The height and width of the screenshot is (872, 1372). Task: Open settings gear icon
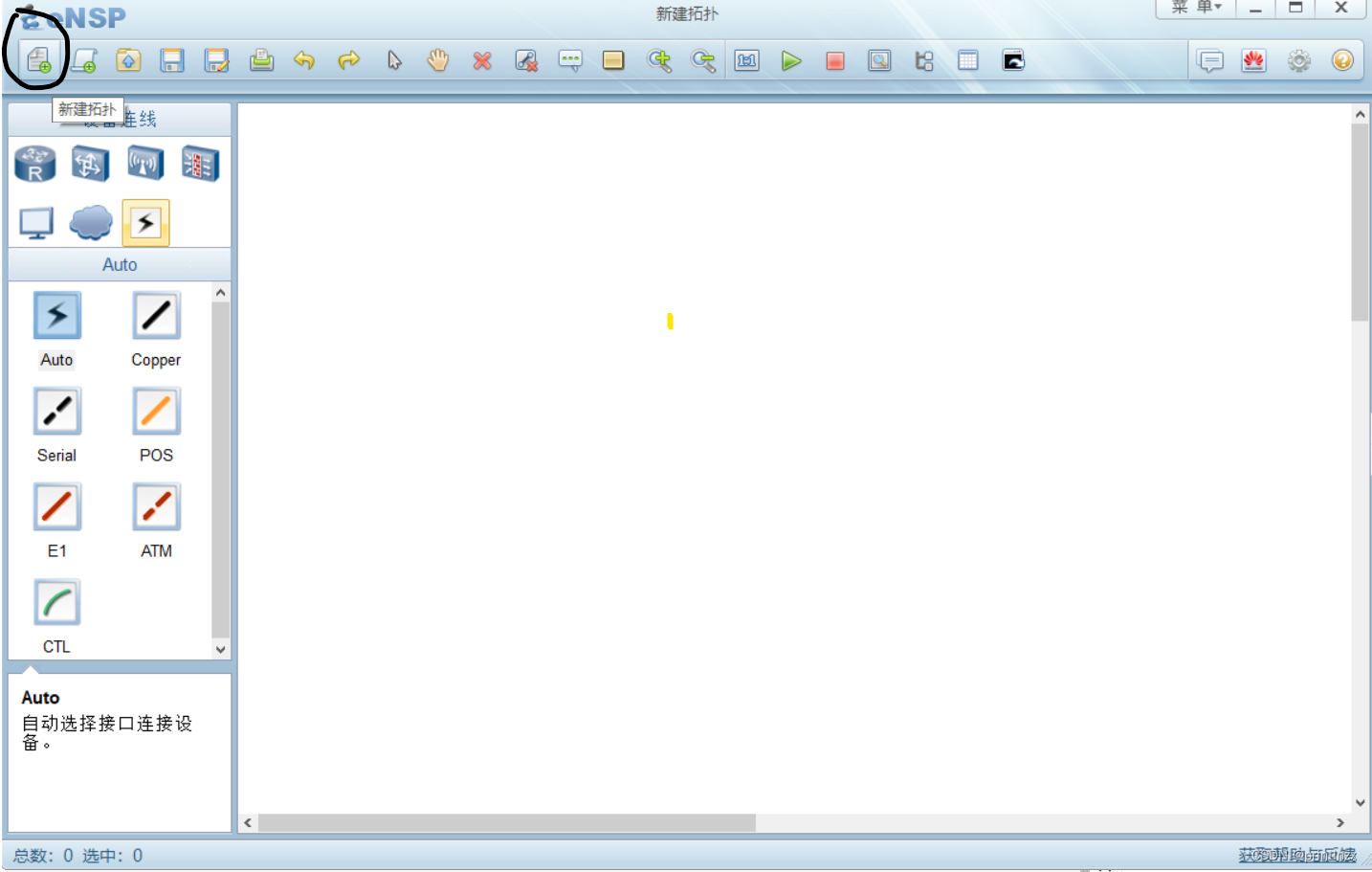tap(1298, 61)
